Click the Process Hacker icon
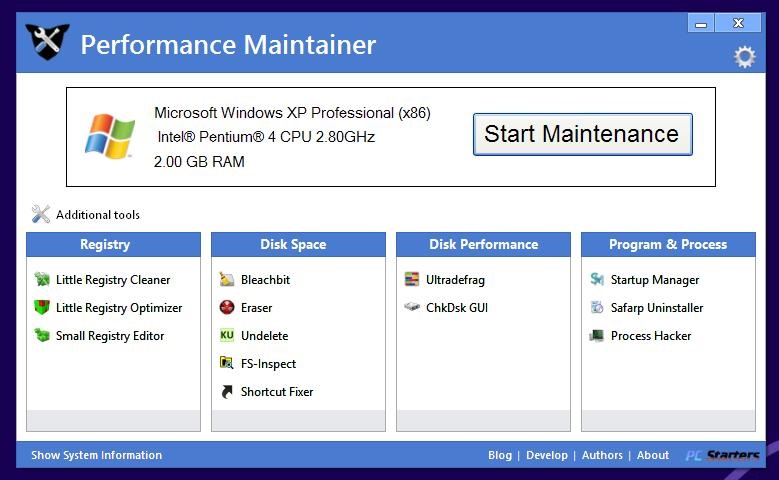Viewport: 779px width, 480px height. point(597,336)
